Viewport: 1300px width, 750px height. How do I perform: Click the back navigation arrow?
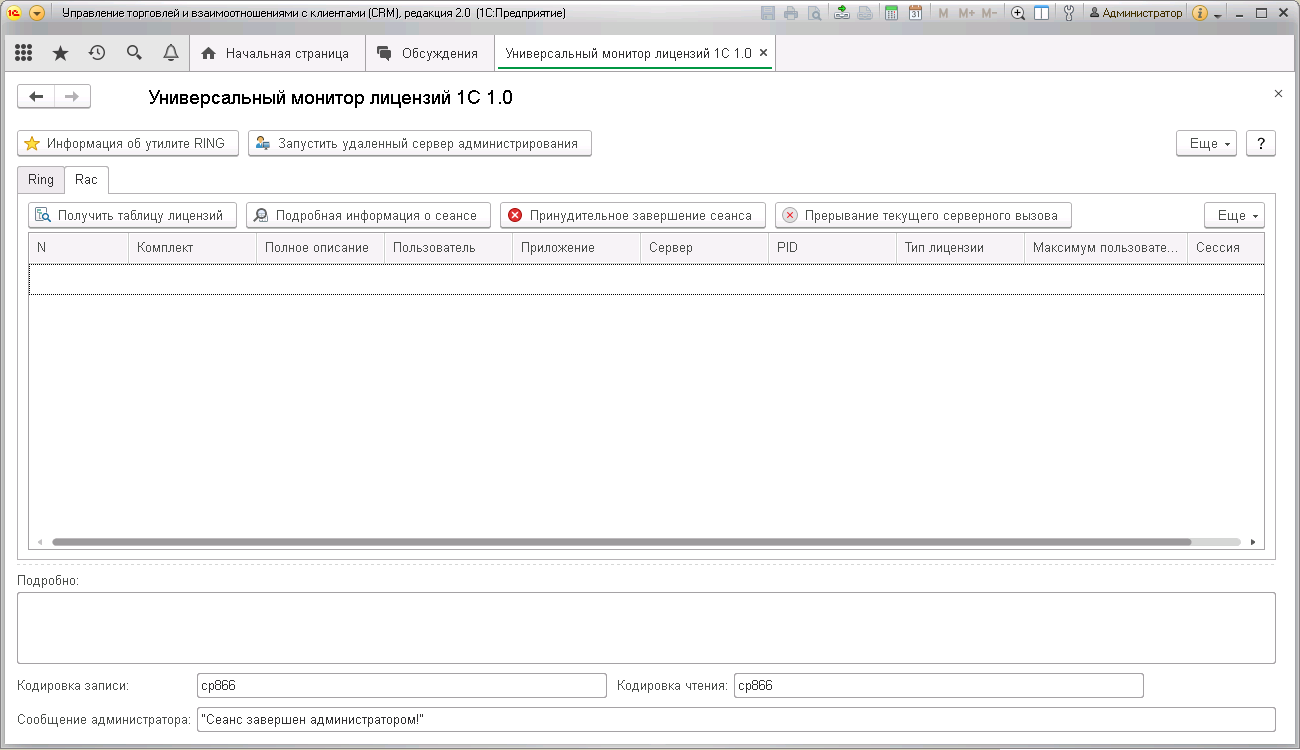(36, 96)
